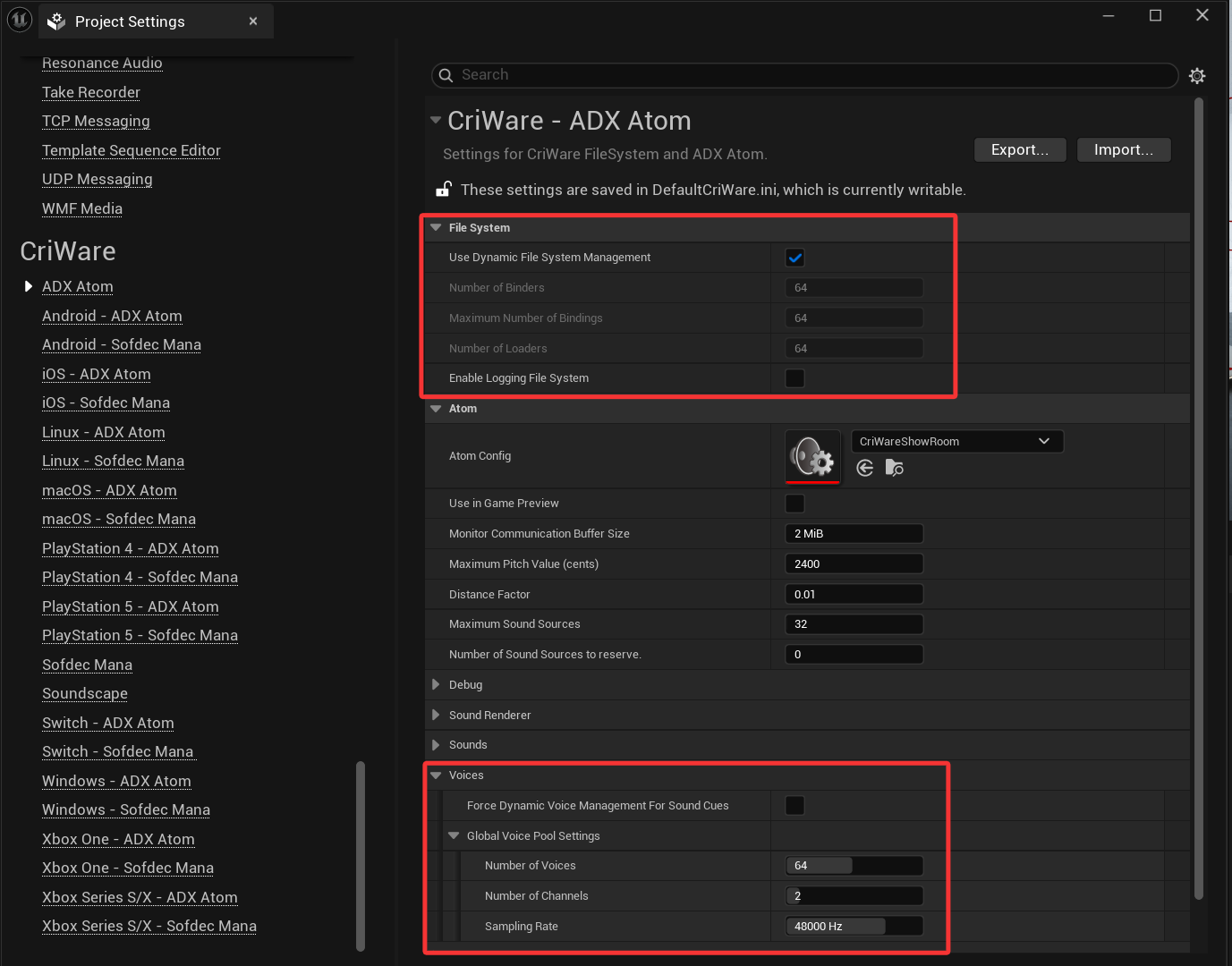Click the magnifying glass in search field

[446, 75]
